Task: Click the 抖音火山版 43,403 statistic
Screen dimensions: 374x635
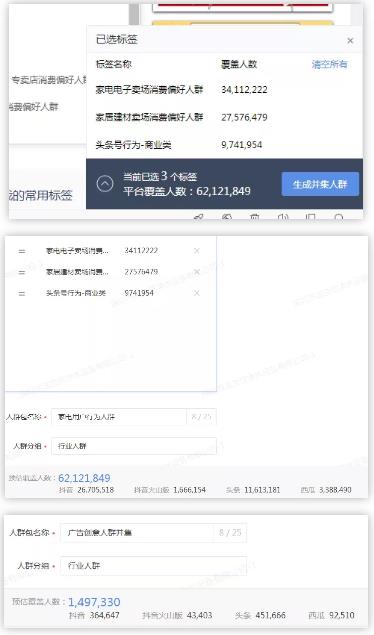Action: click(x=177, y=615)
